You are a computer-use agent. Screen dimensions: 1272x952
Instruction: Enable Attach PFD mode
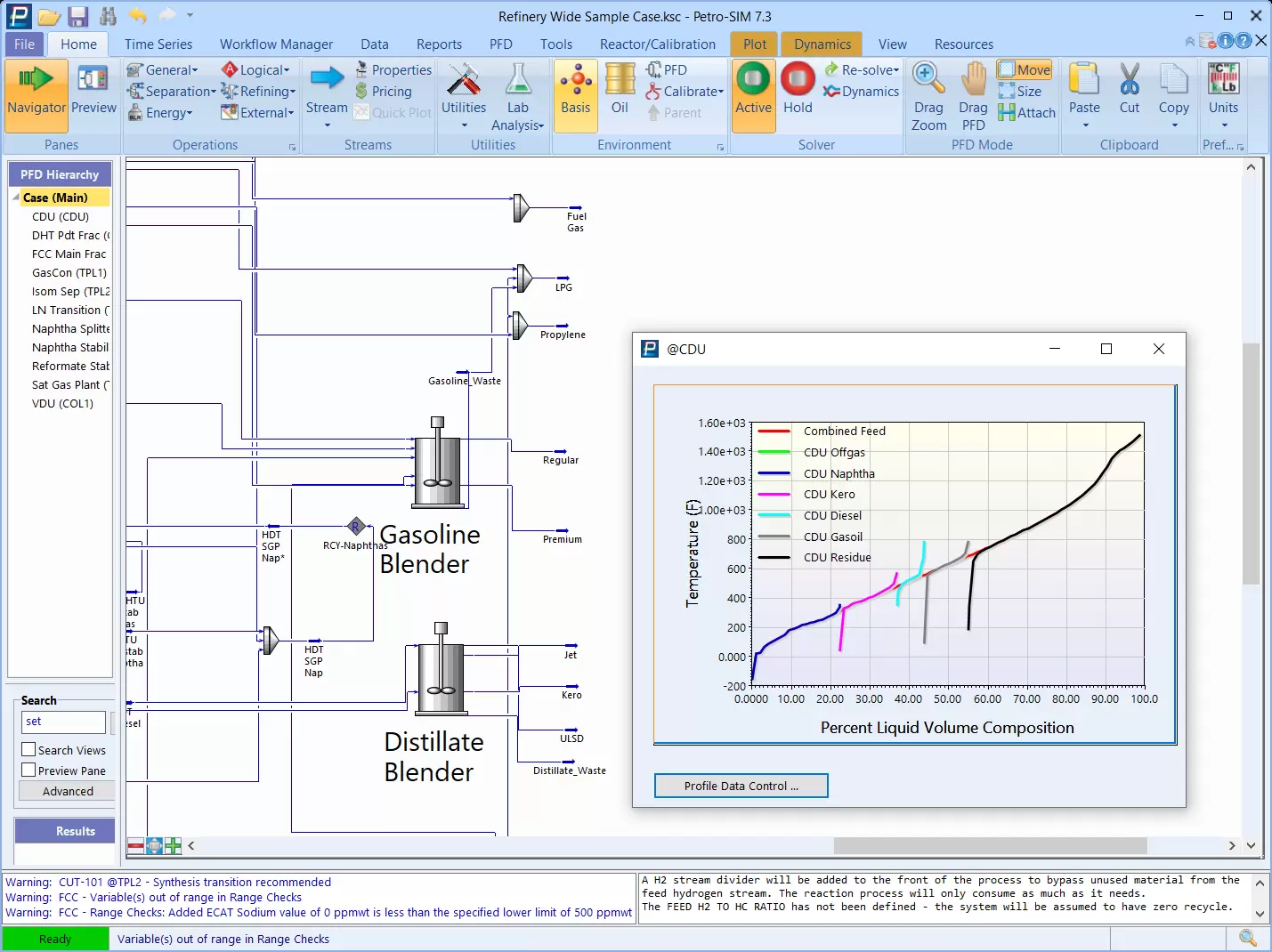coord(1026,112)
